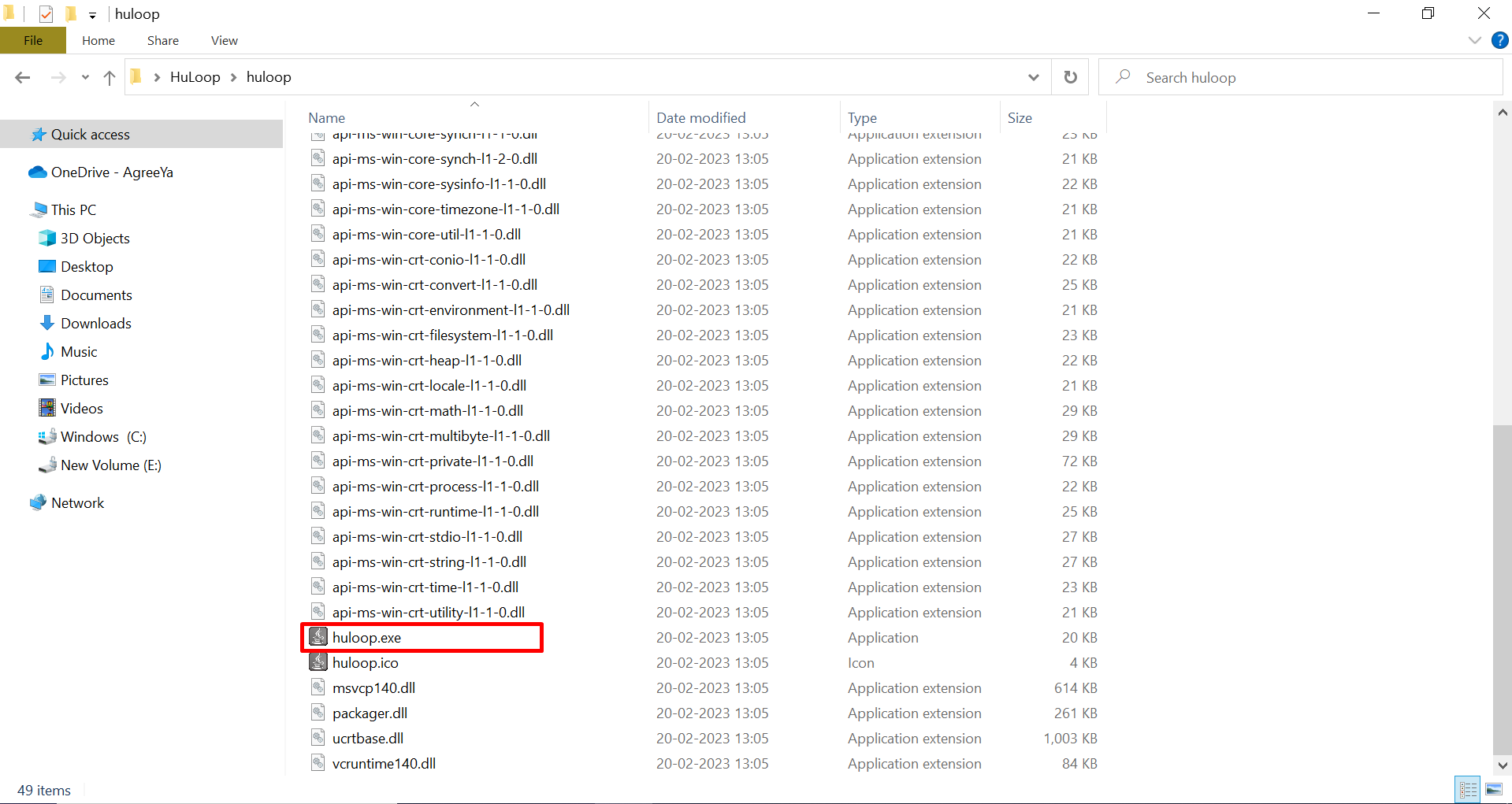Click Properties icon in quick access toolbar
1512x804 pixels.
coord(46,14)
